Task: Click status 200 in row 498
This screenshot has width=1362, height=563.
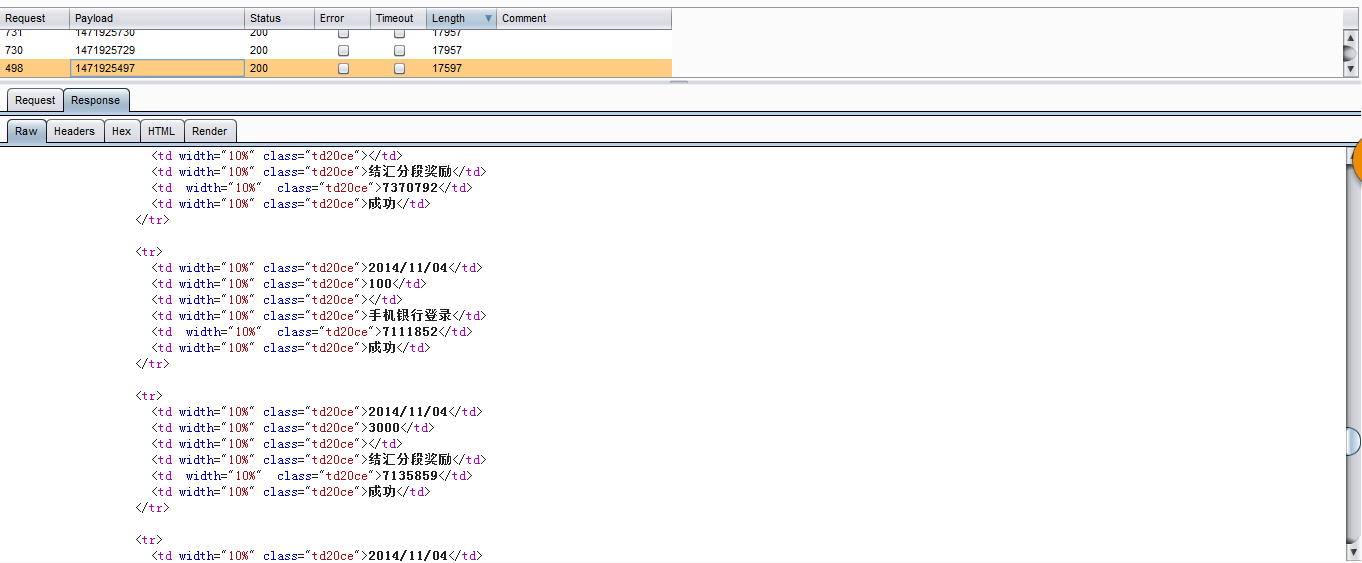Action: pyautogui.click(x=259, y=68)
